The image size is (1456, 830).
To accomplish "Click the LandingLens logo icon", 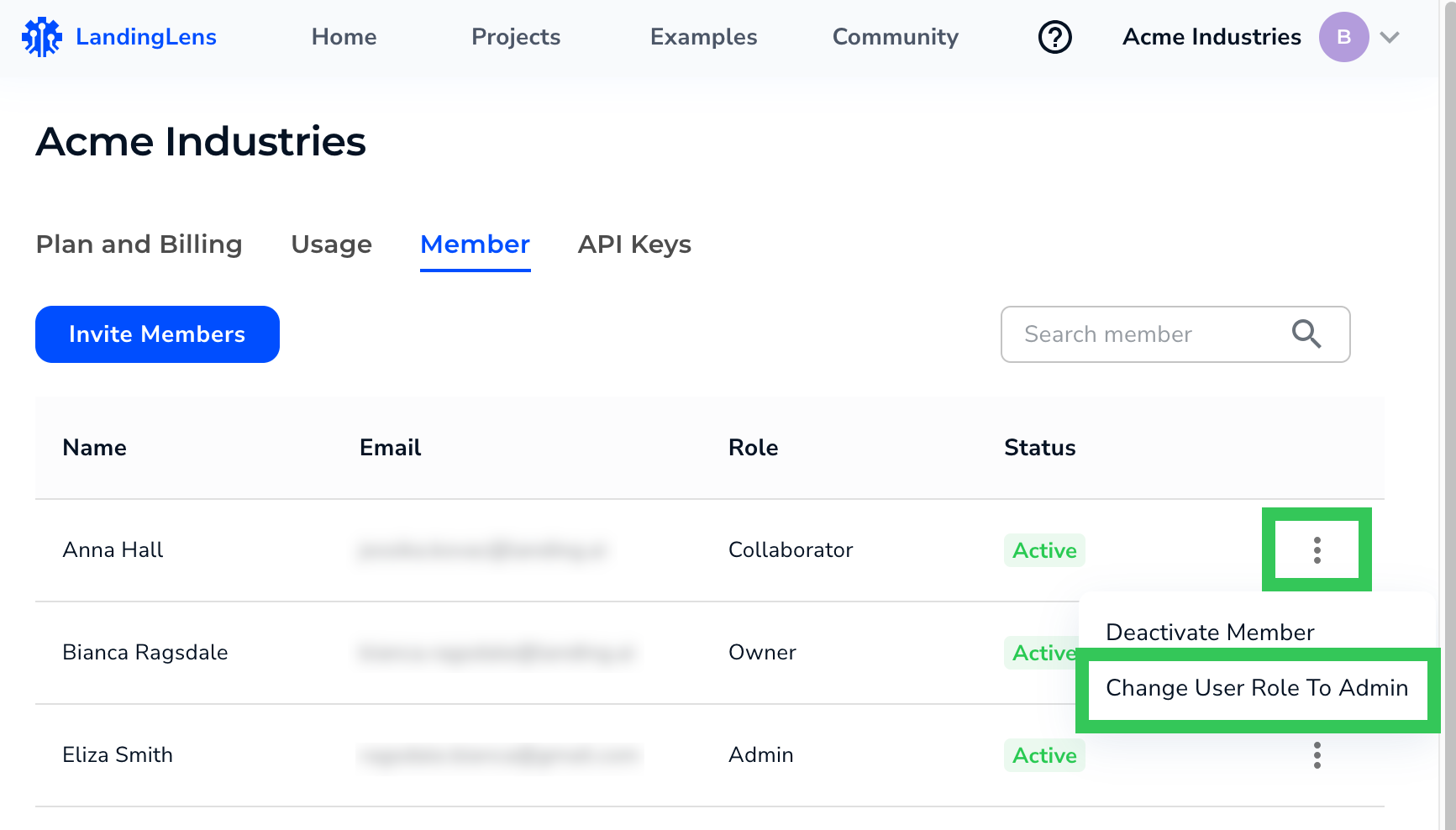I will coord(41,37).
